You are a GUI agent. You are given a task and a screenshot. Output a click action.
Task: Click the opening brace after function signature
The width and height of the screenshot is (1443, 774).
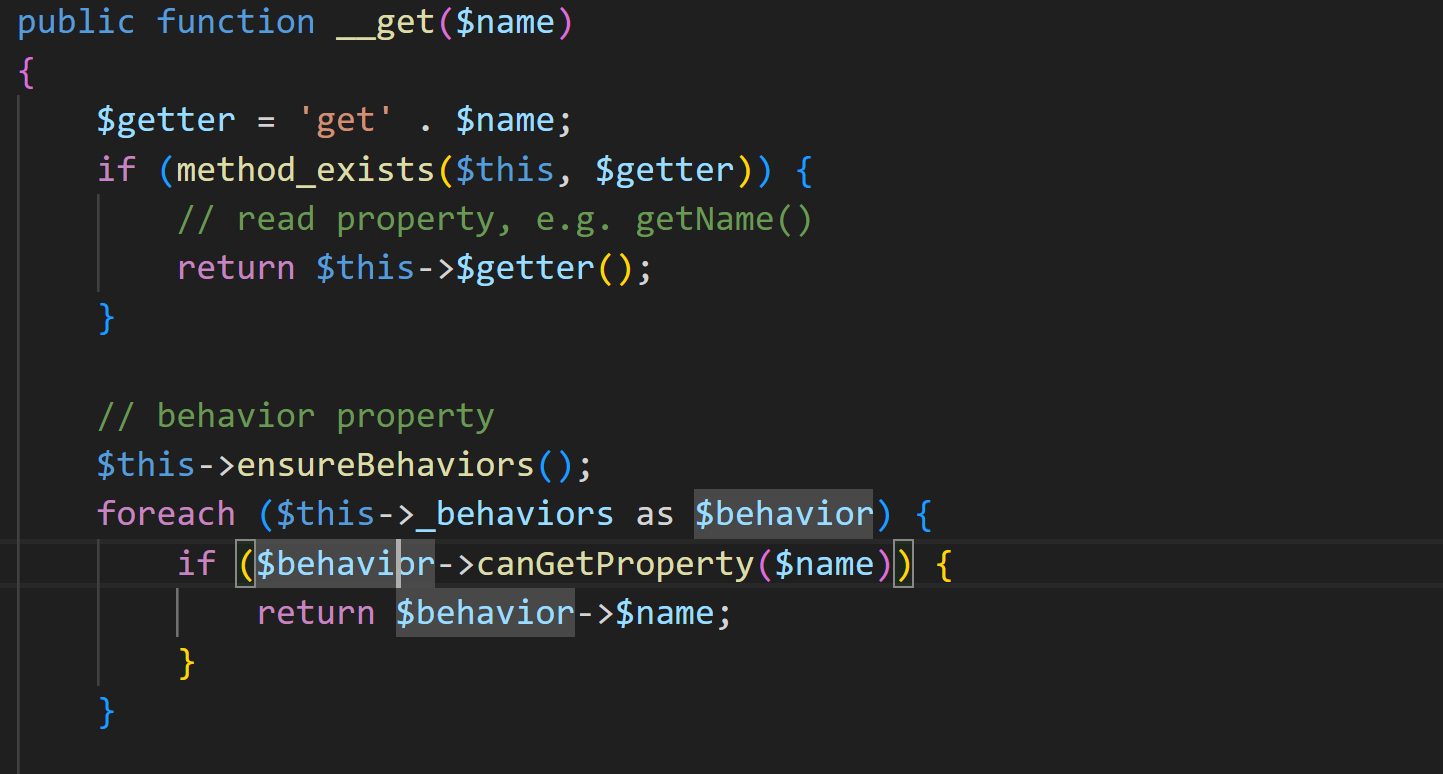click(x=27, y=72)
